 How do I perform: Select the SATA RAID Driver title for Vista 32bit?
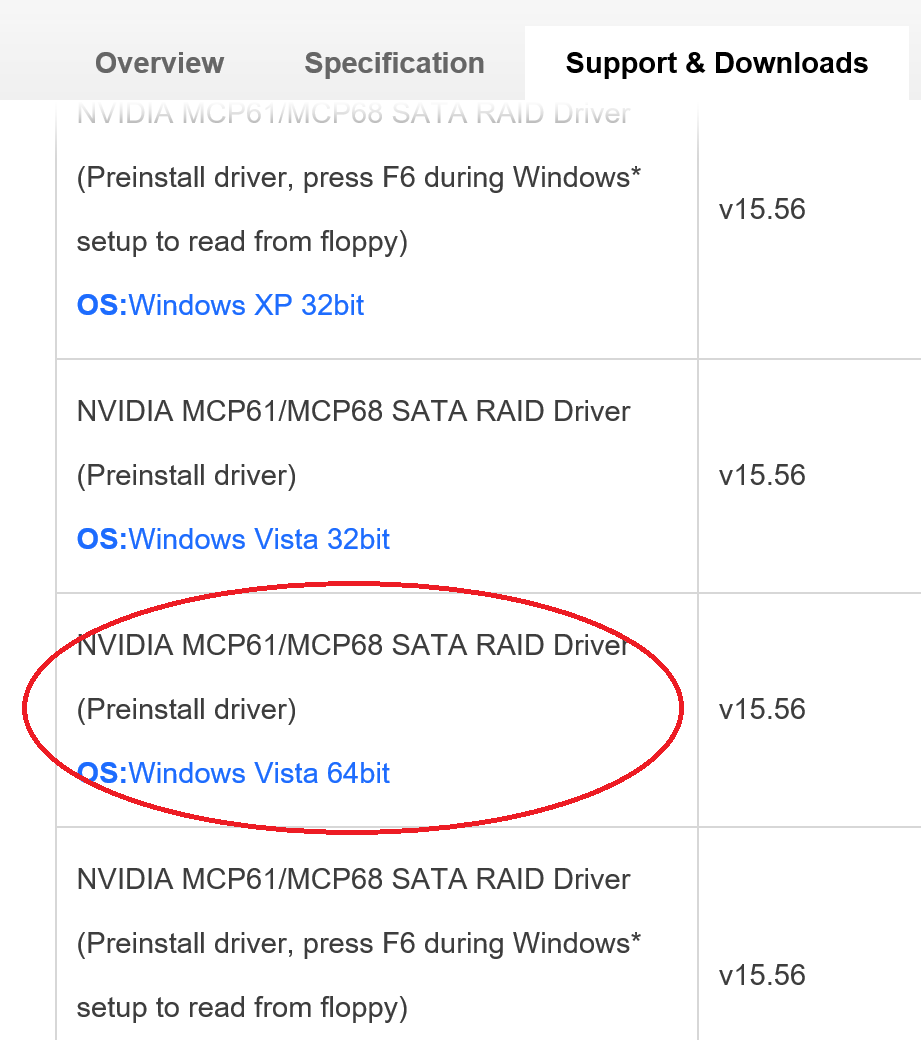(353, 411)
